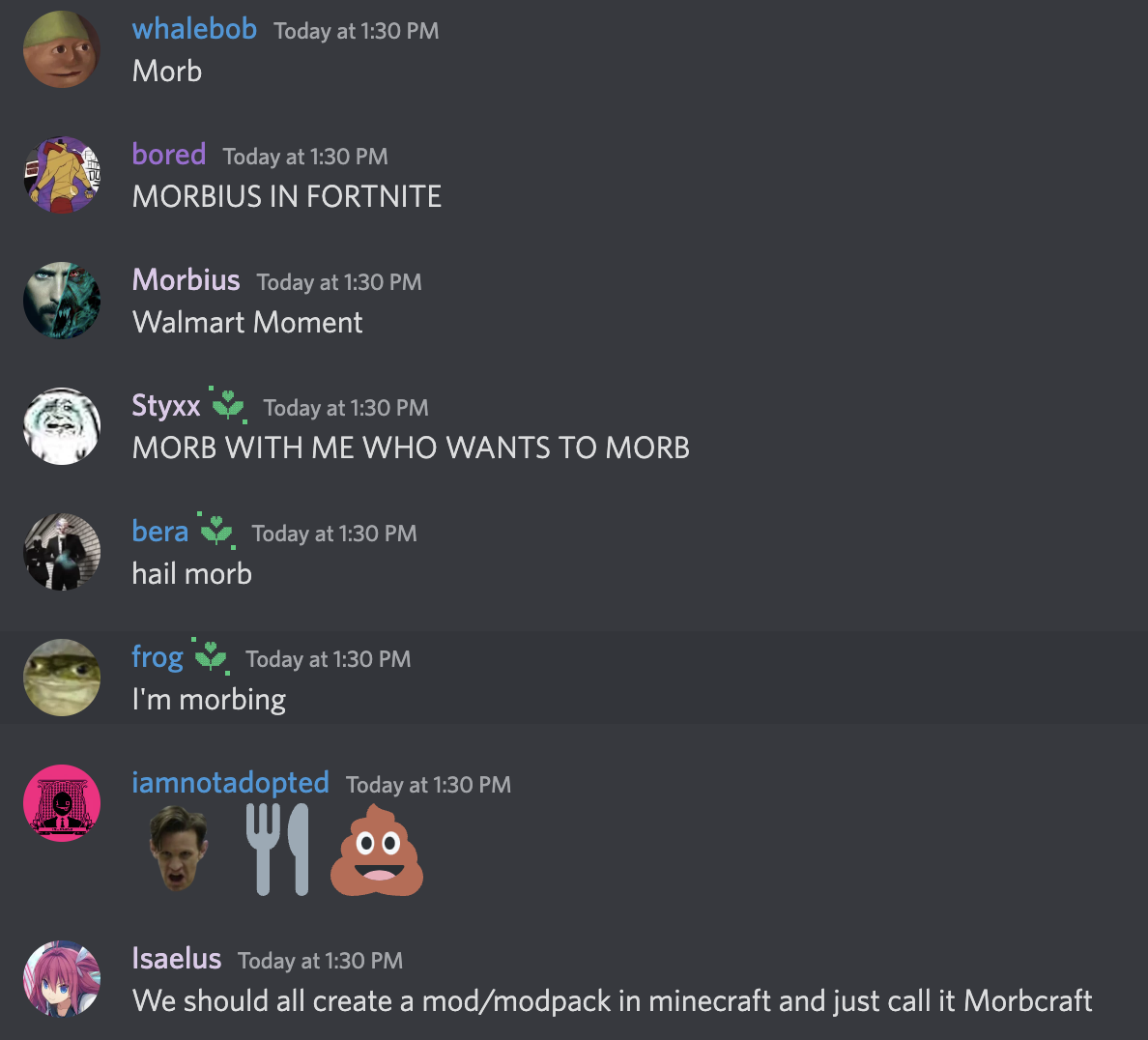Click the frog message "I'm morbing"

209,700
